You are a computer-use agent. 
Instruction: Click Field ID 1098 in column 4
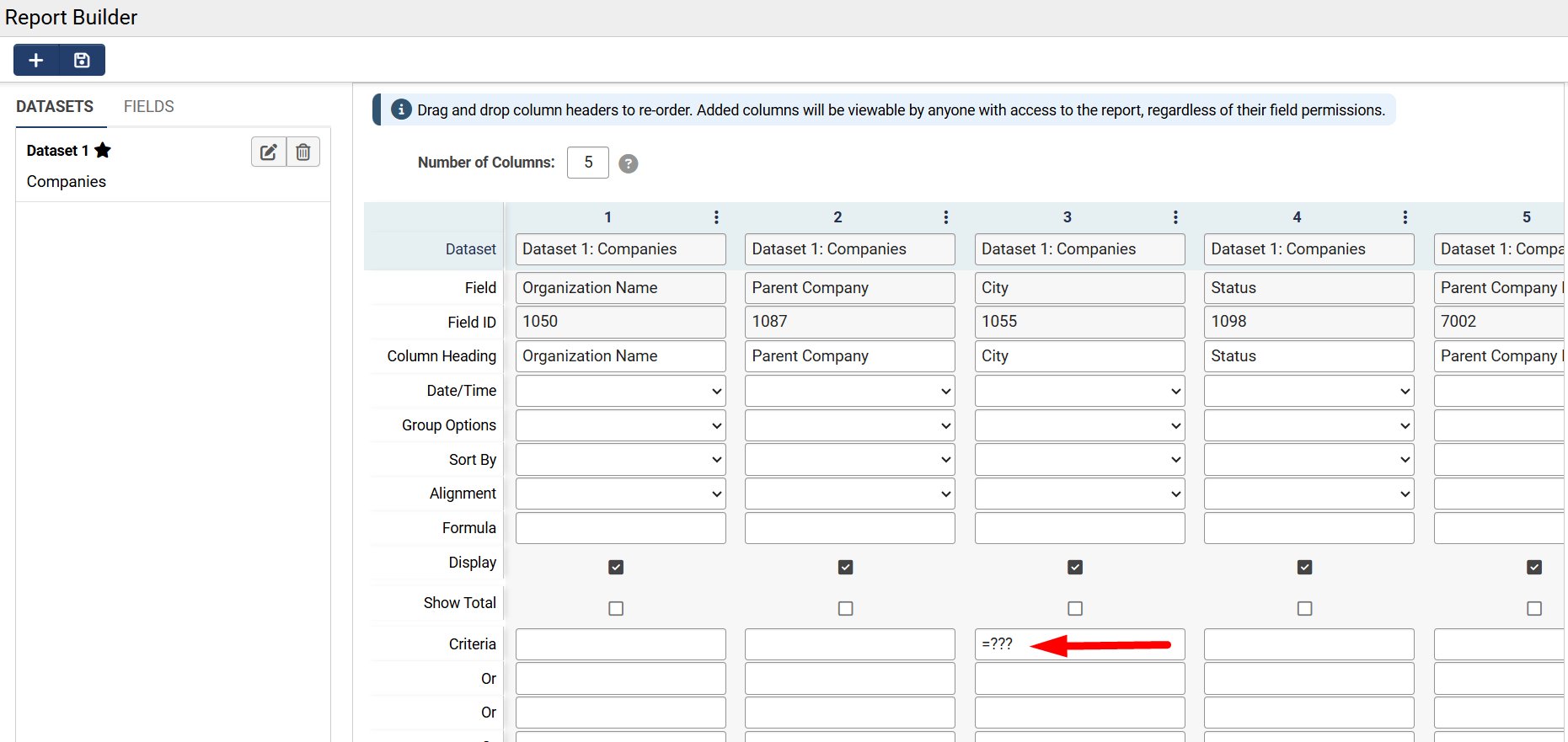pyautogui.click(x=1309, y=322)
